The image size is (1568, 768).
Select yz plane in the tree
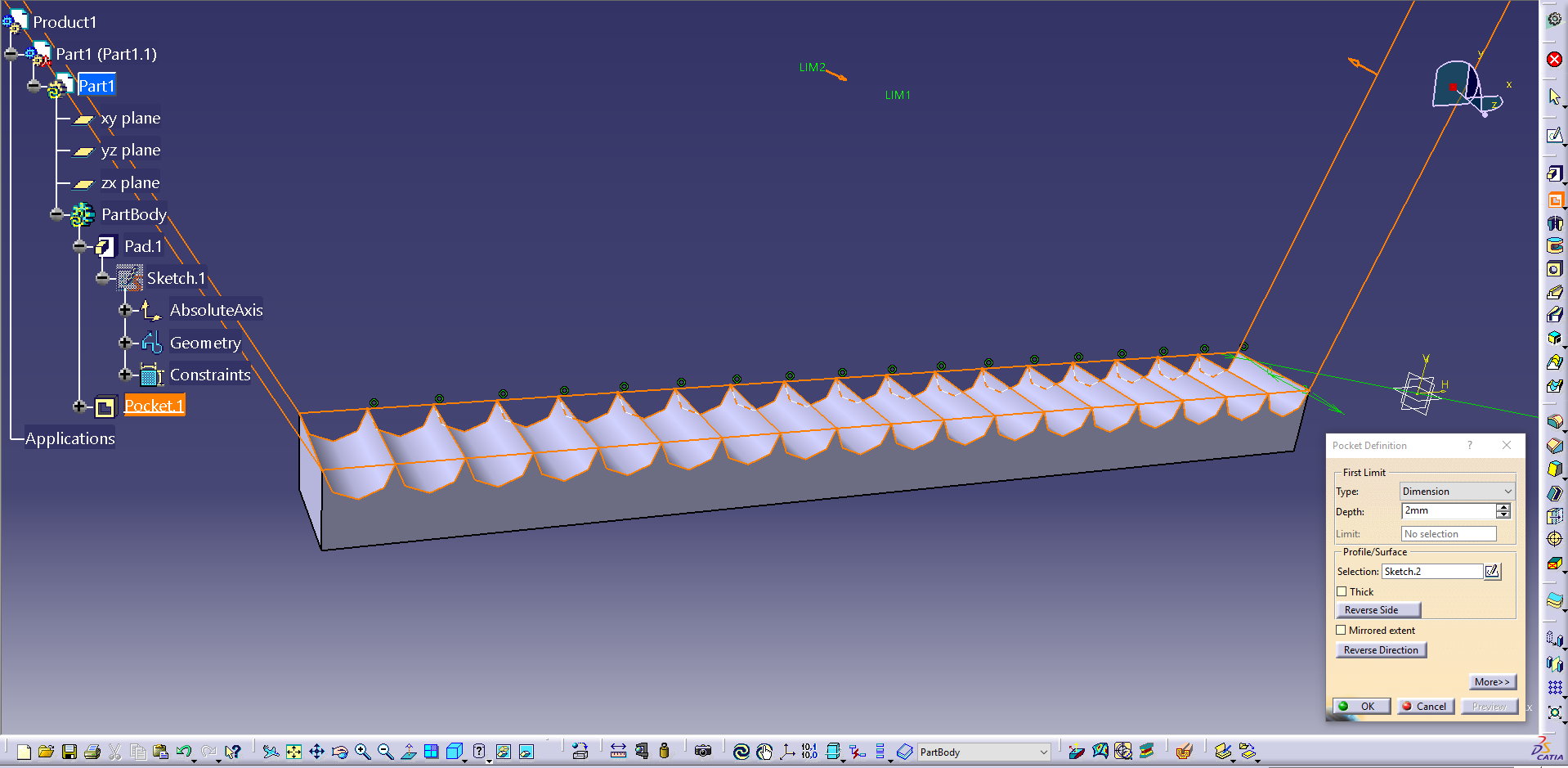click(131, 150)
